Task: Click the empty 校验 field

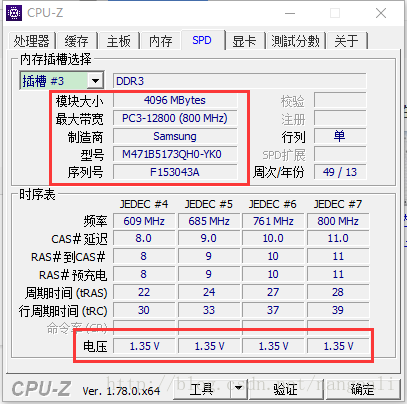Action: (x=340, y=100)
